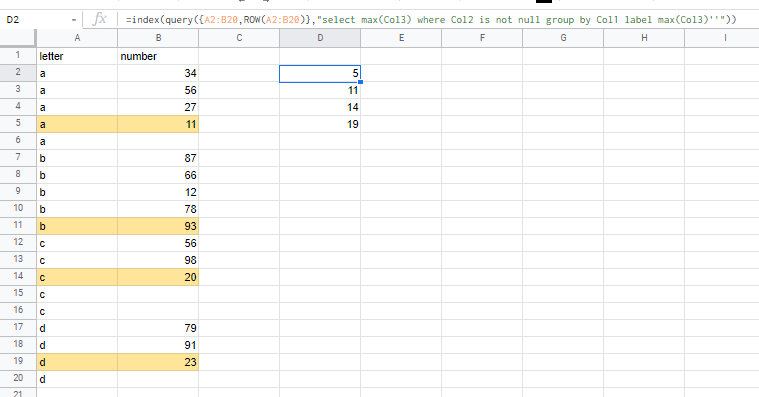This screenshot has height=397, width=759.
Task: Select row 19 header
Action: pyautogui.click(x=18, y=362)
